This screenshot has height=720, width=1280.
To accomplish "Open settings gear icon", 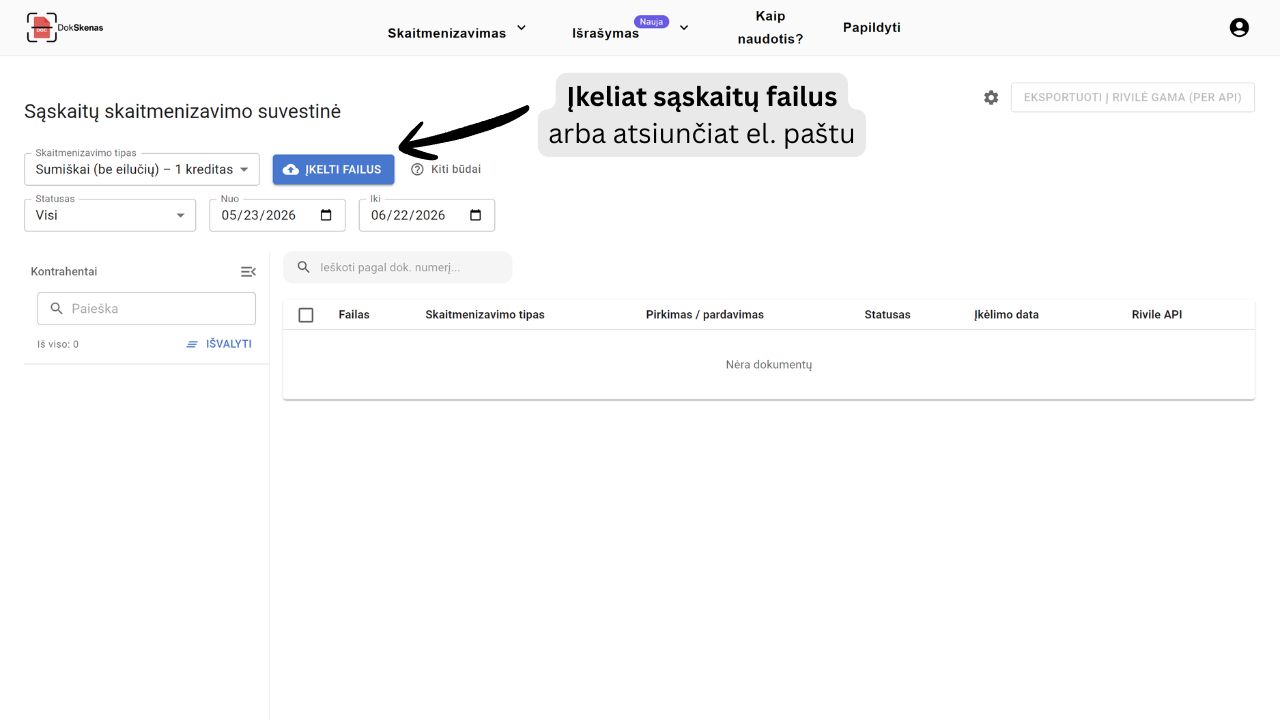I will click(991, 97).
